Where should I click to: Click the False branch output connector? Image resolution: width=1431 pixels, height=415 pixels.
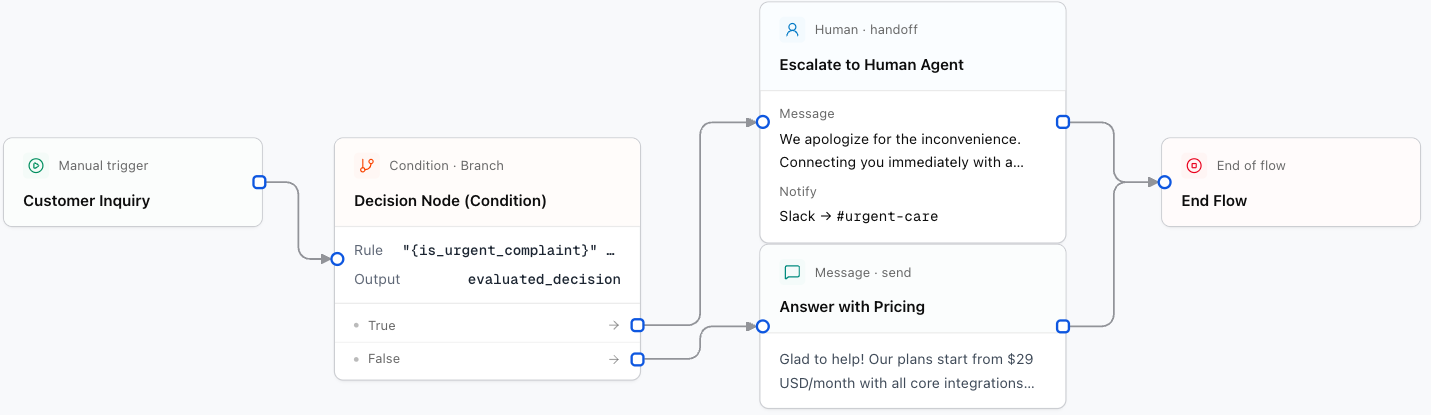pyautogui.click(x=637, y=359)
